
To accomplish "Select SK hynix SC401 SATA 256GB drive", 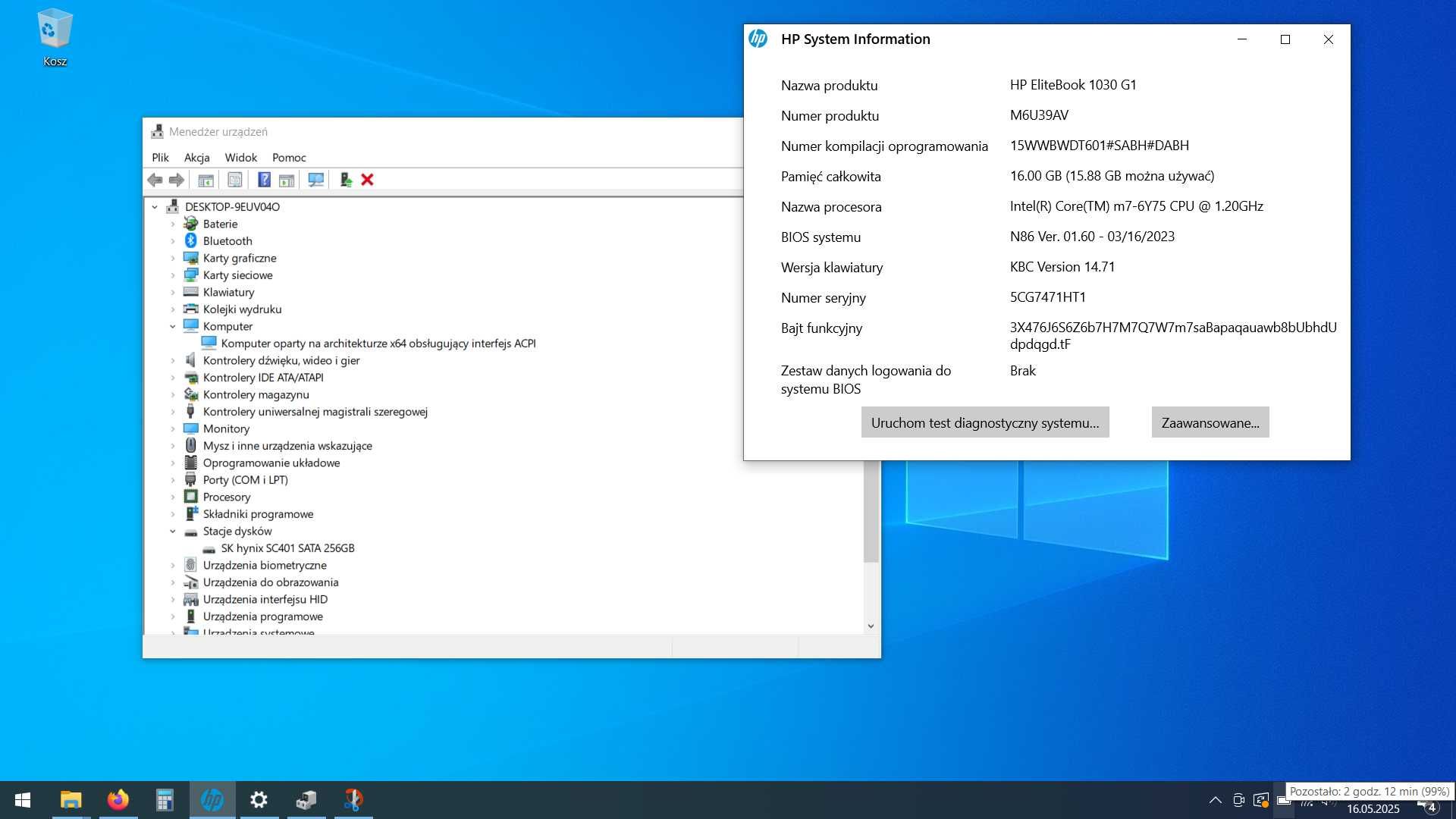I will (x=287, y=548).
